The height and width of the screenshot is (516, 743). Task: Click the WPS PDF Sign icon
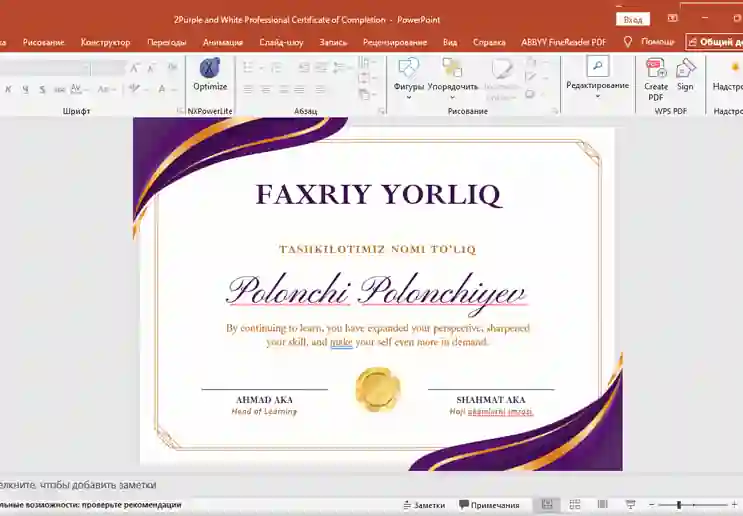685,74
